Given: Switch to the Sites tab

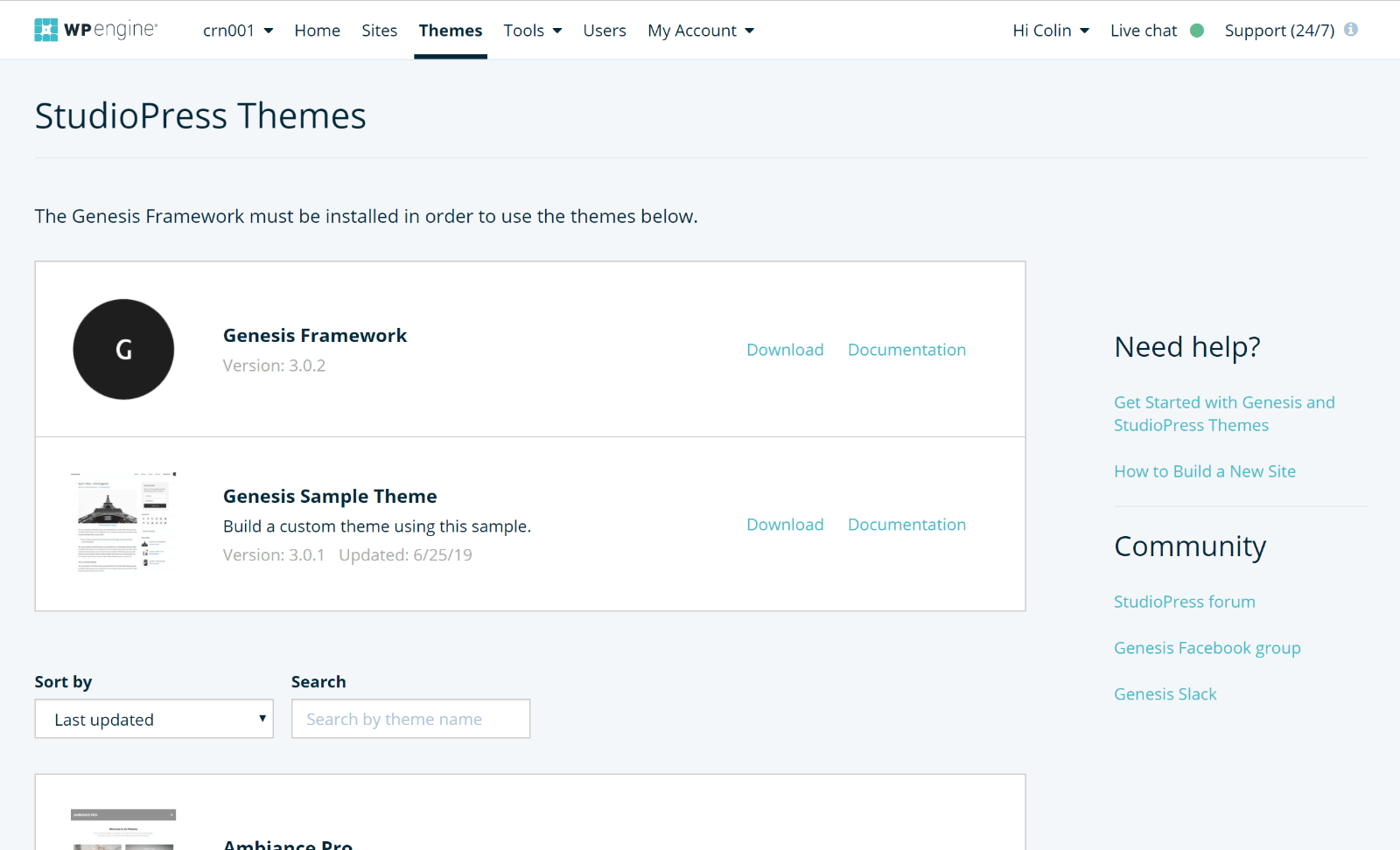Looking at the screenshot, I should [379, 30].
